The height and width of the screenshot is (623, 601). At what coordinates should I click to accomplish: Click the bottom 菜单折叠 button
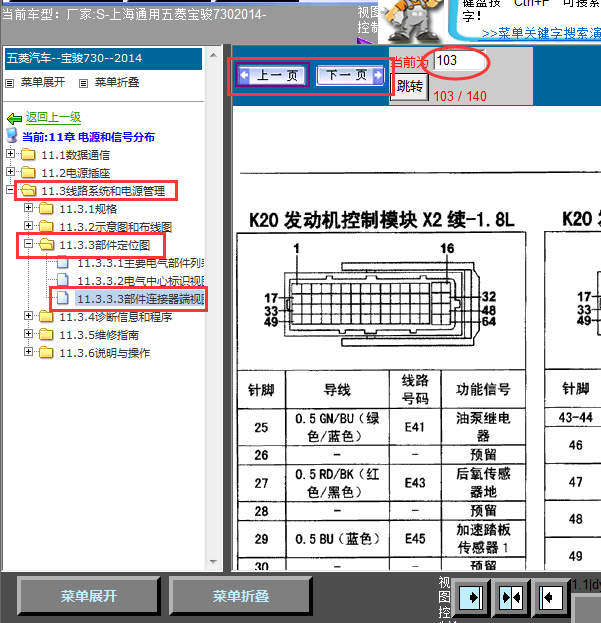click(x=240, y=596)
